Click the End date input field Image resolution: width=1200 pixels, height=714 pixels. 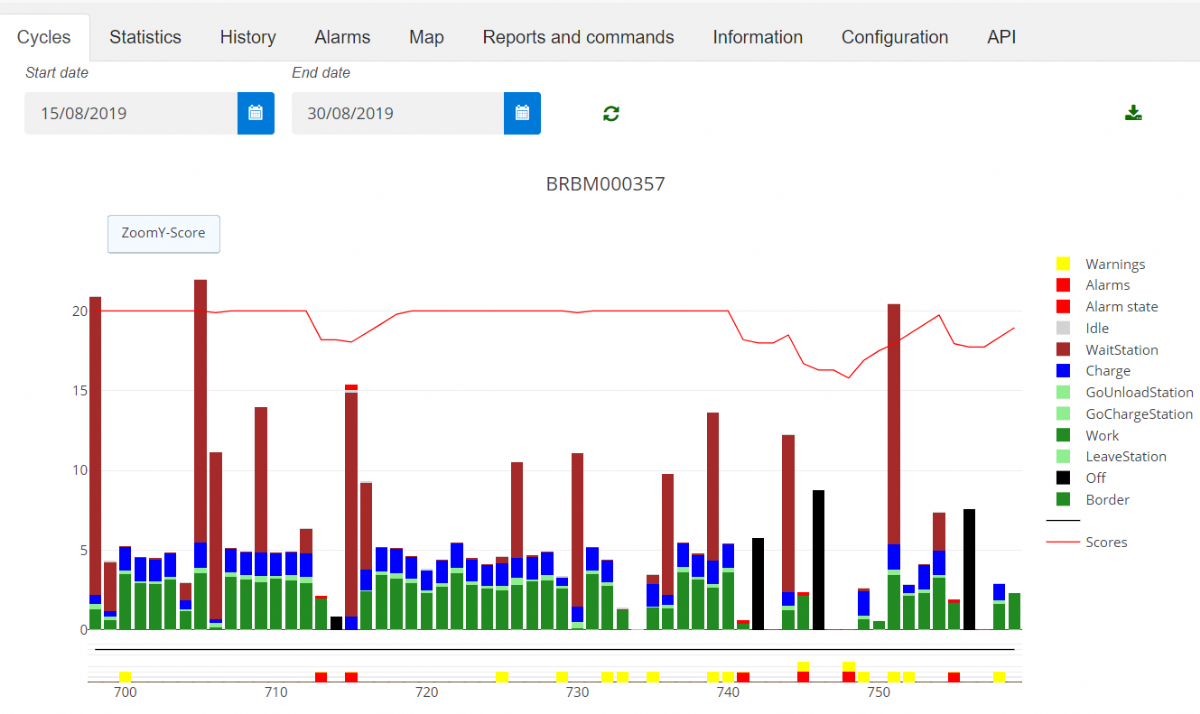(x=397, y=113)
